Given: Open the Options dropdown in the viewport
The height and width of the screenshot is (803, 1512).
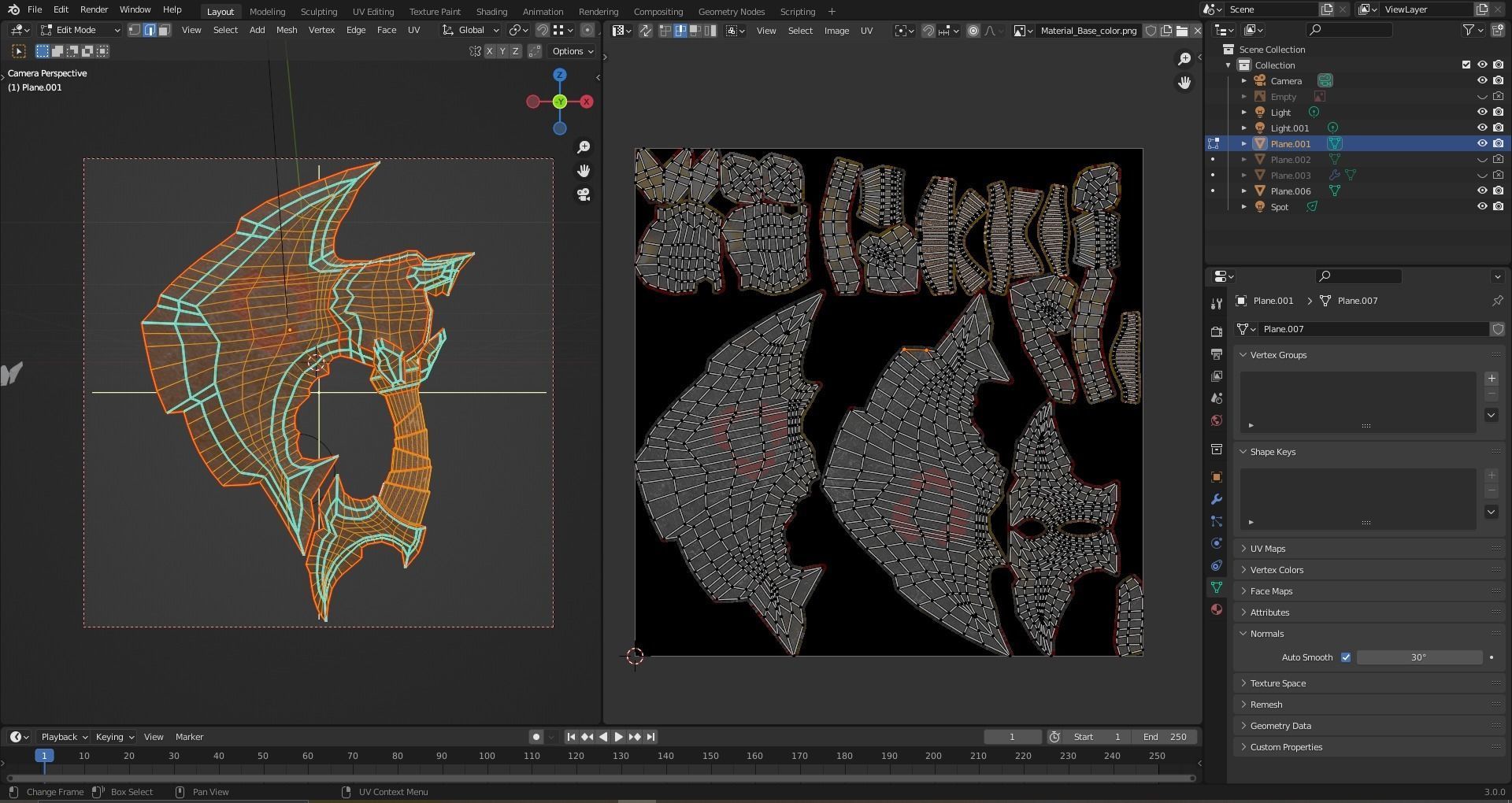Looking at the screenshot, I should point(573,51).
